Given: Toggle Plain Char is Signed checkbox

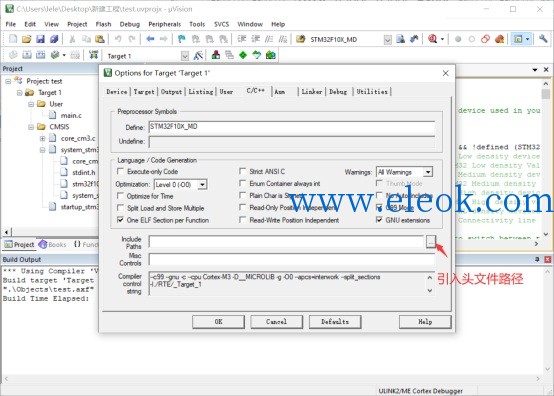Looking at the screenshot, I should click(x=243, y=195).
